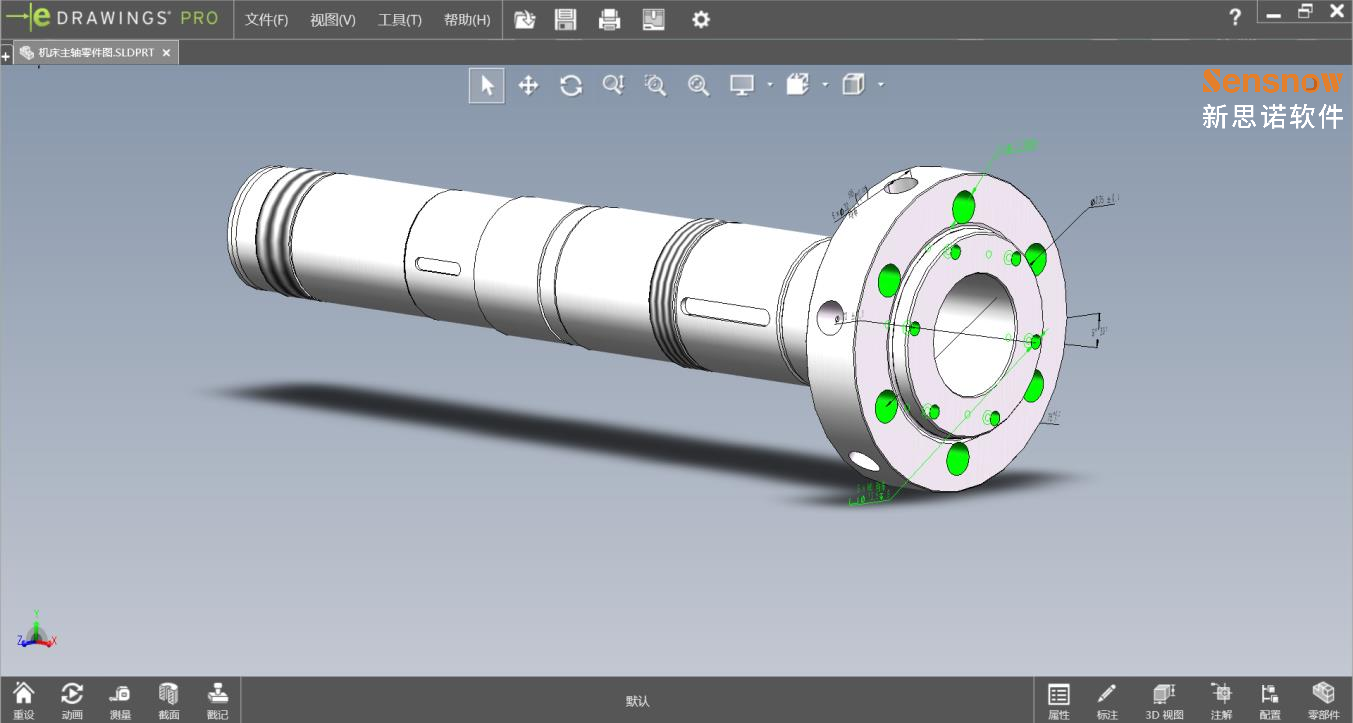The width and height of the screenshot is (1353, 723).
Task: Expand the display style cube dropdown
Action: (x=881, y=85)
